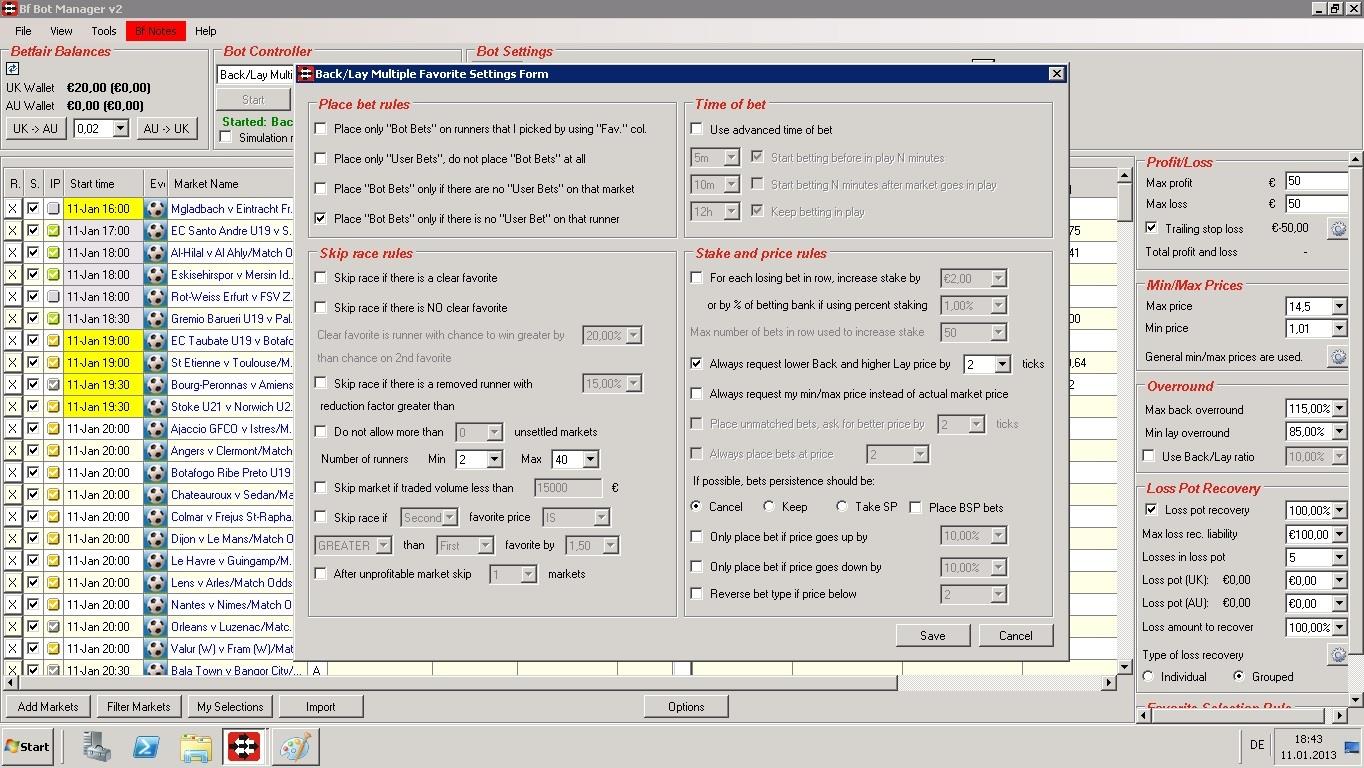The height and width of the screenshot is (768, 1364).
Task: Click the Max loss input field
Action: (x=1316, y=203)
